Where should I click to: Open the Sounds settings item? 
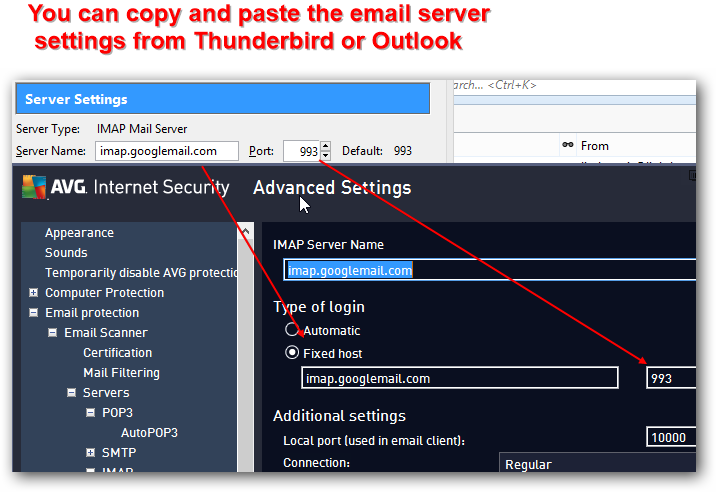point(66,253)
